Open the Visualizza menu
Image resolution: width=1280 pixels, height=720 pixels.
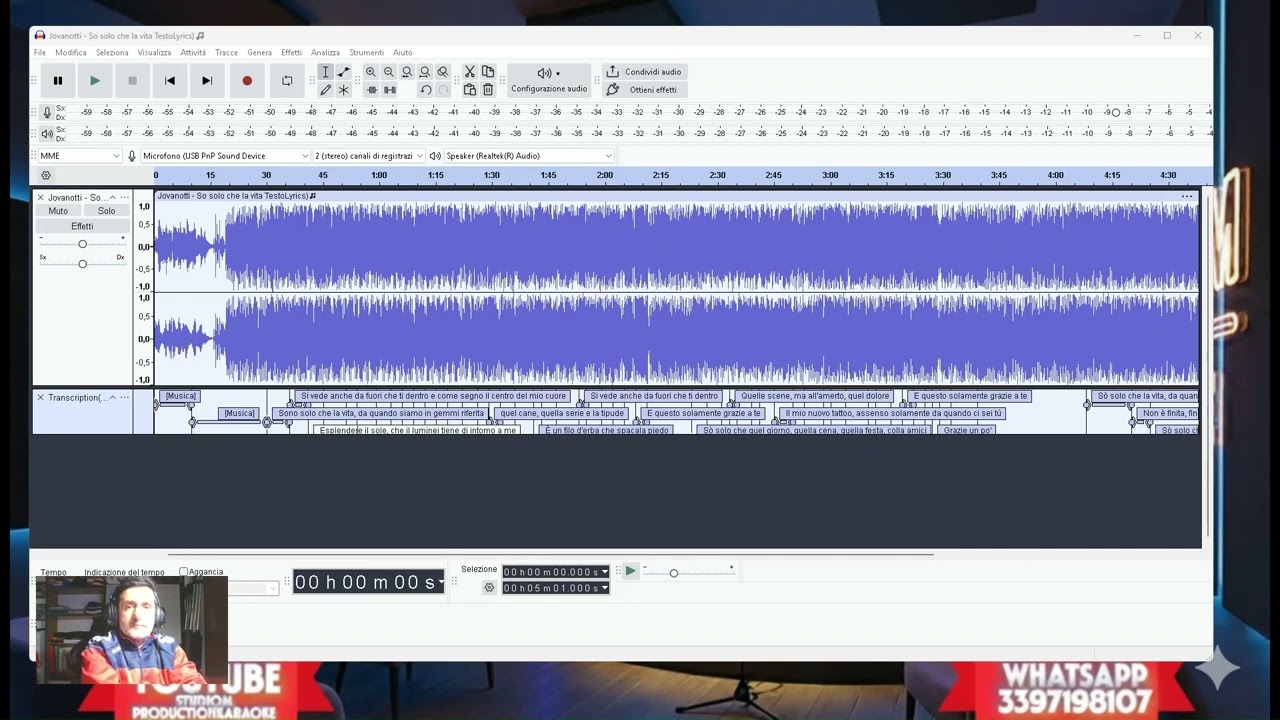[155, 53]
